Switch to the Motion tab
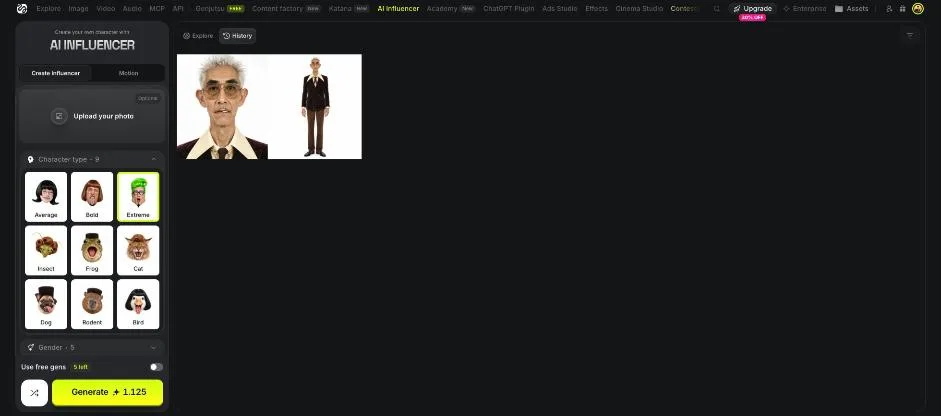This screenshot has height=416, width=941. pyautogui.click(x=128, y=73)
